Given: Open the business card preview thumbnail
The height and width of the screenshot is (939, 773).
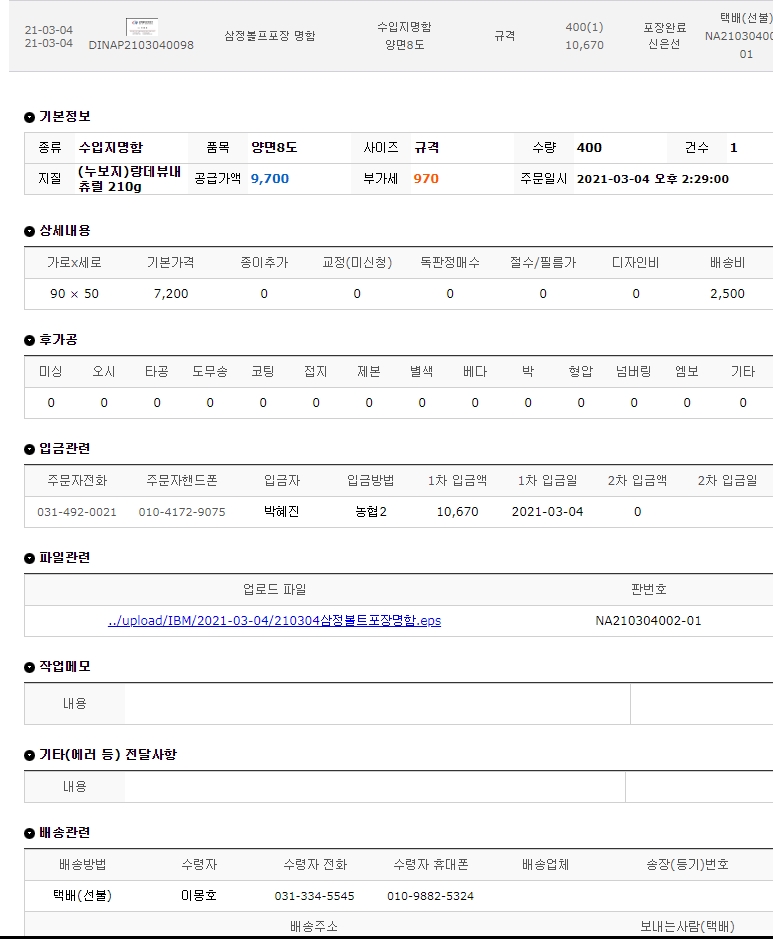Looking at the screenshot, I should pyautogui.click(x=141, y=27).
